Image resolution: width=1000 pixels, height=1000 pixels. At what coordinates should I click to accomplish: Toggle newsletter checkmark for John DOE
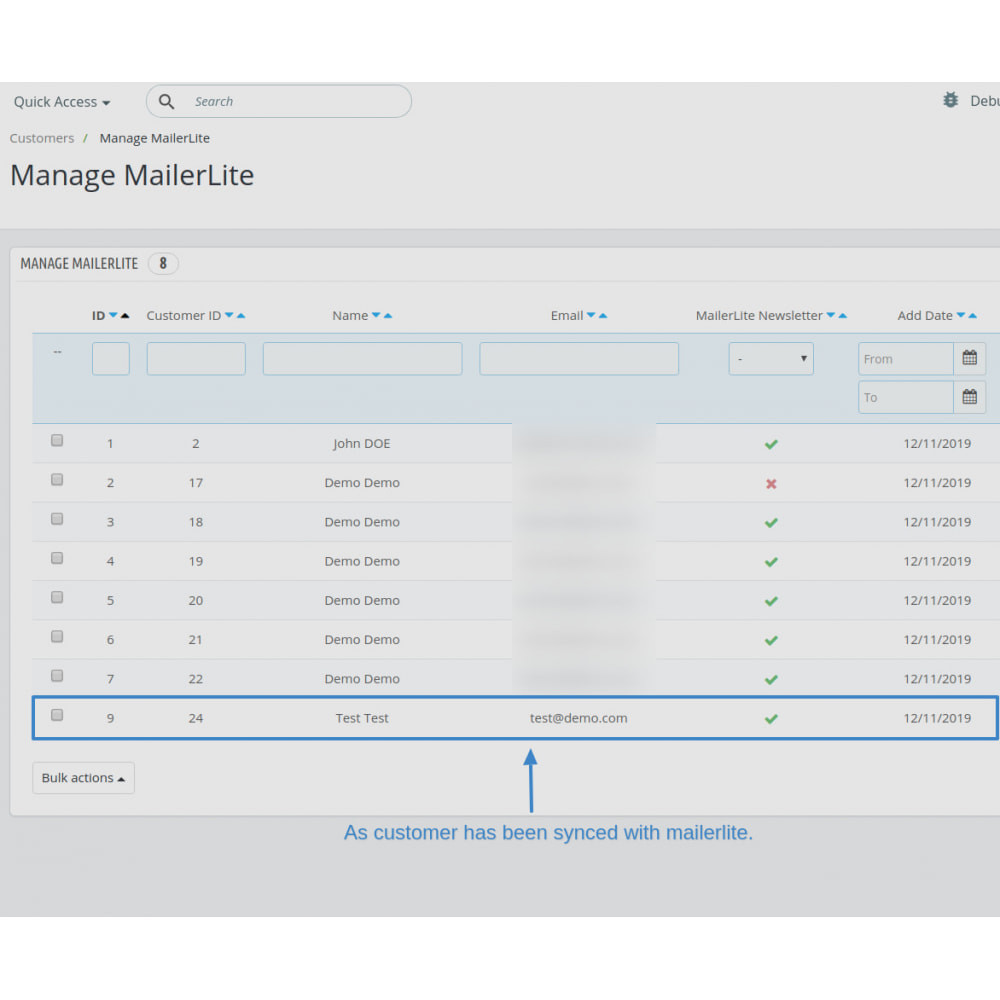tap(771, 444)
